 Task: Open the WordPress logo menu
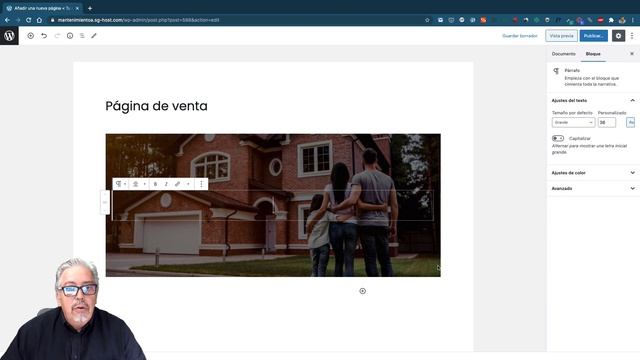click(9, 36)
